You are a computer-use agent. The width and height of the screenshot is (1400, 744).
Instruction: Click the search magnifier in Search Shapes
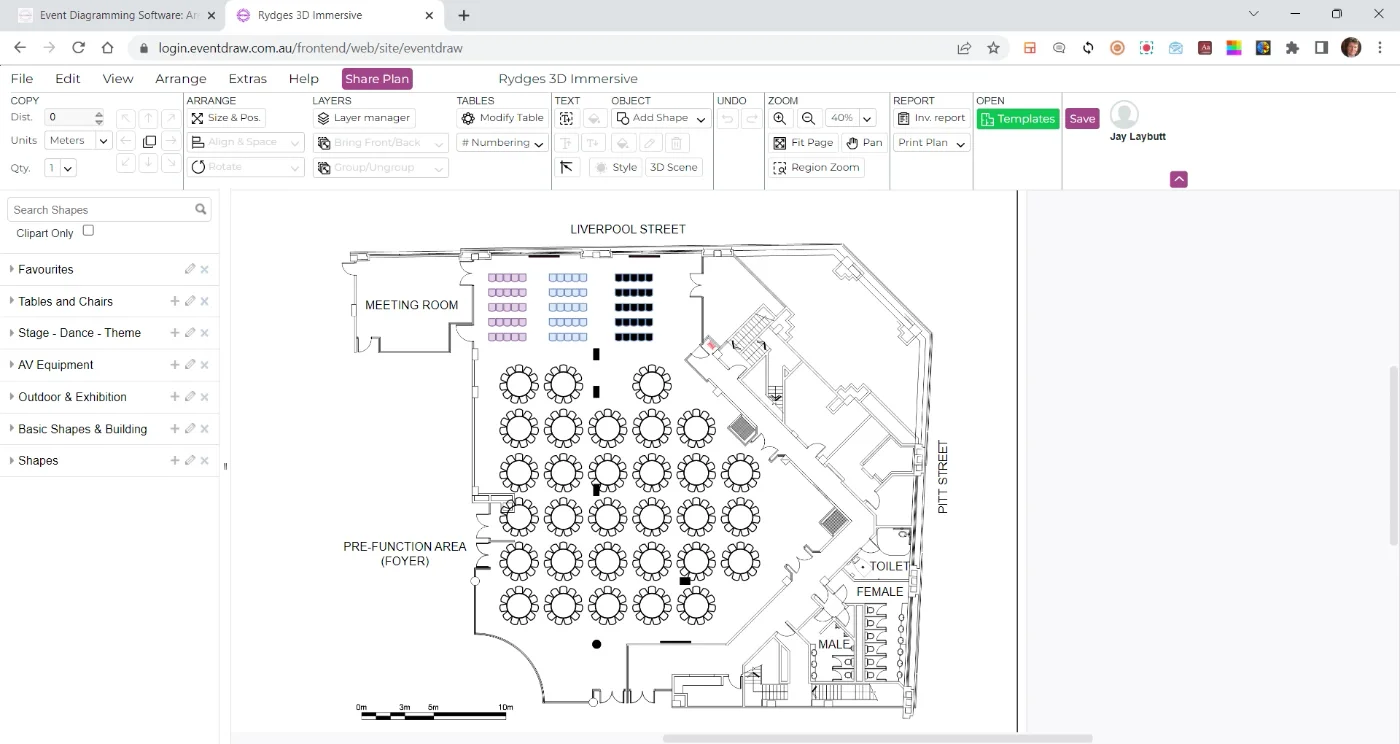click(201, 210)
